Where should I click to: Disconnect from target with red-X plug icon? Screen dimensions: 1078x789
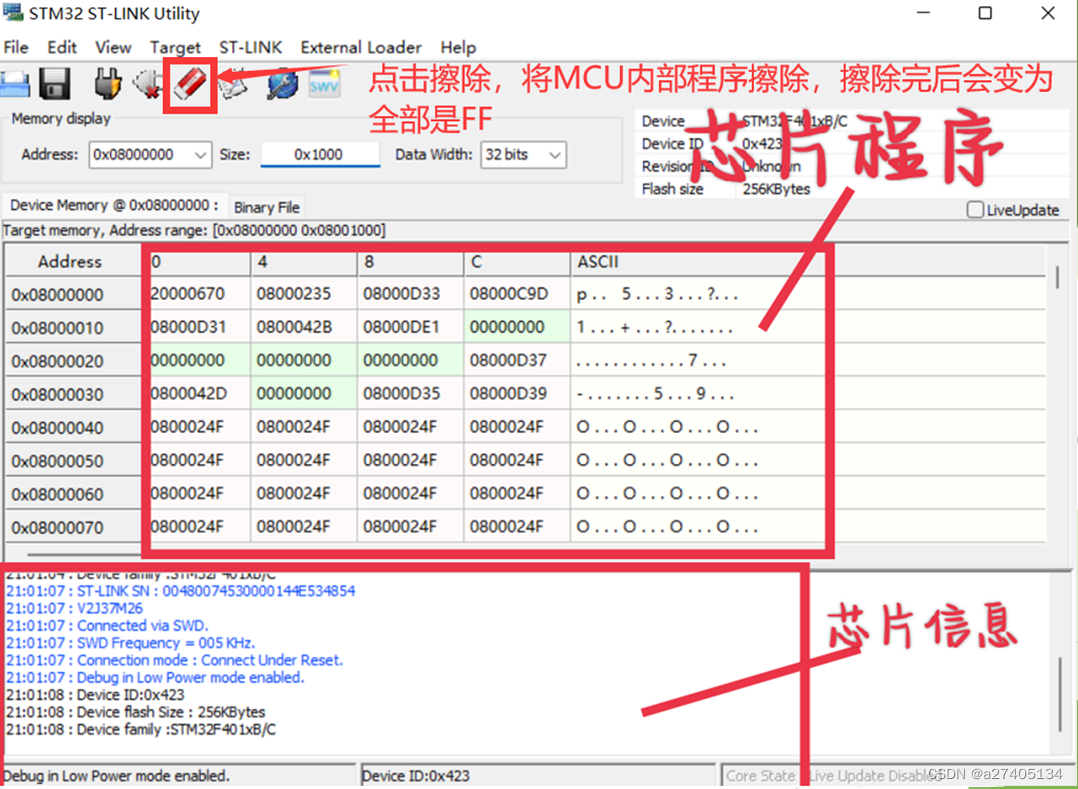click(146, 84)
